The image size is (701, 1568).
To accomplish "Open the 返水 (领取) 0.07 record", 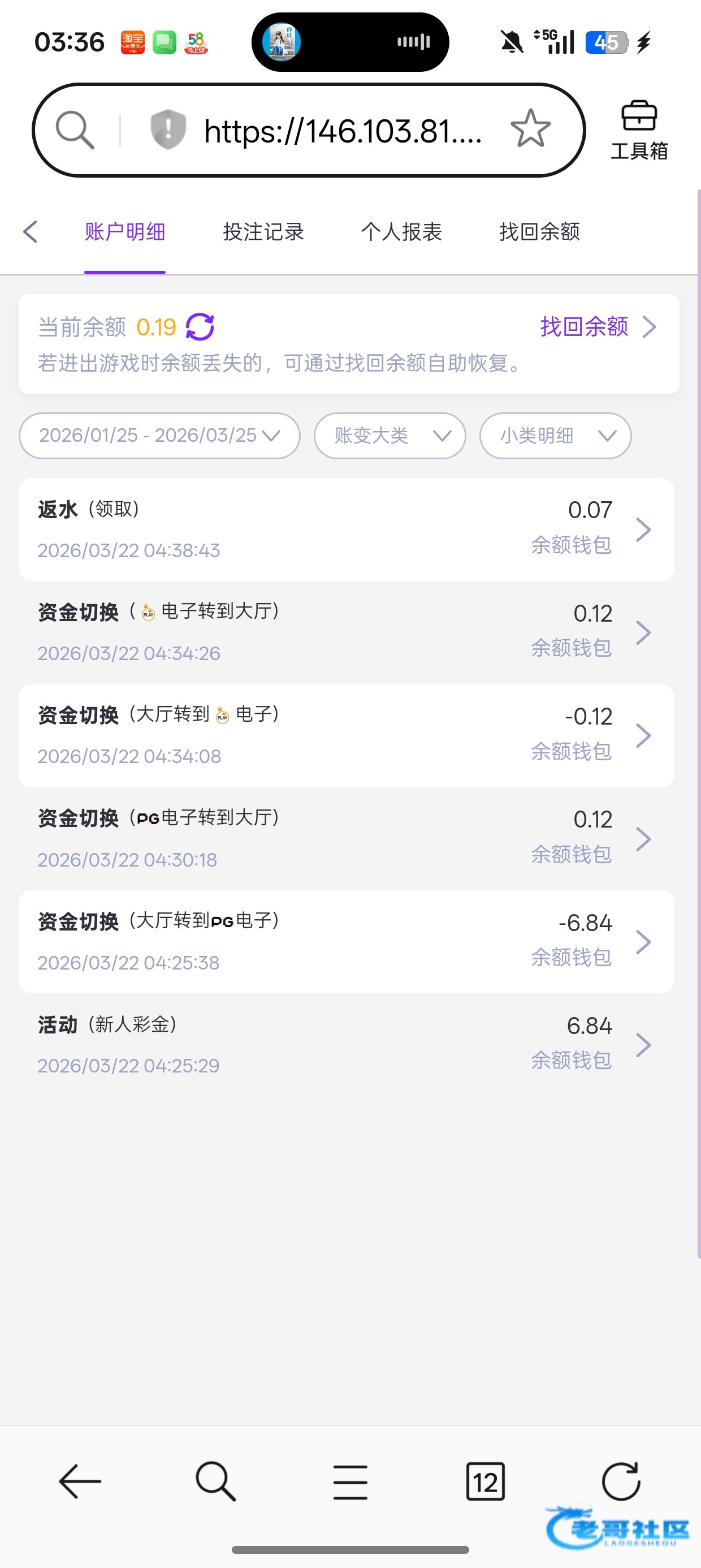I will coord(345,529).
